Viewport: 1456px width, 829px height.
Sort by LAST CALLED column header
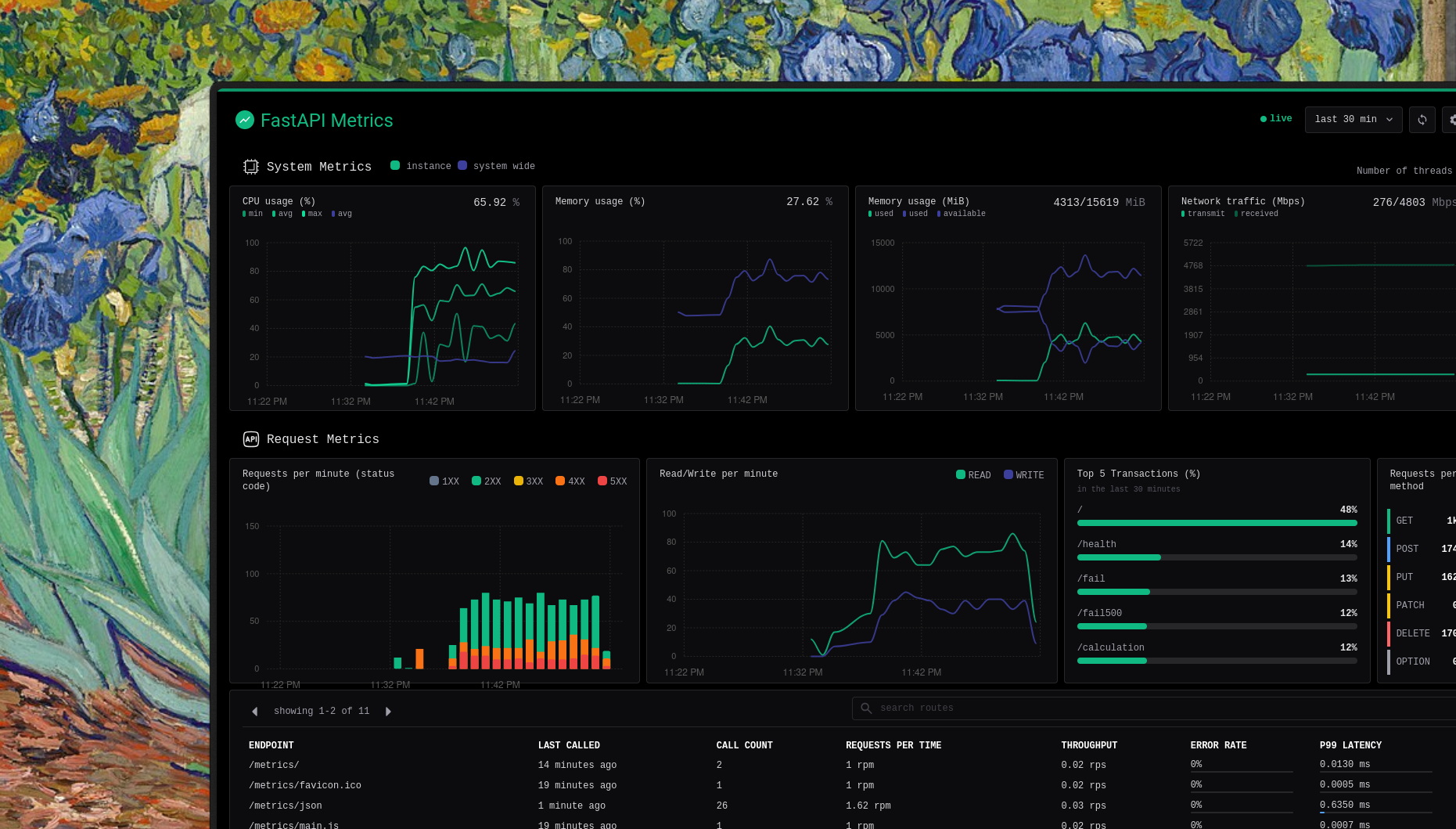(569, 745)
